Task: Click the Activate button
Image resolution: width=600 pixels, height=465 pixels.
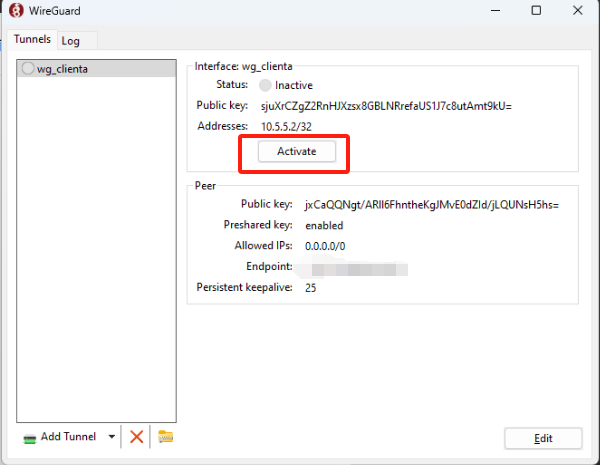Action: coord(296,151)
